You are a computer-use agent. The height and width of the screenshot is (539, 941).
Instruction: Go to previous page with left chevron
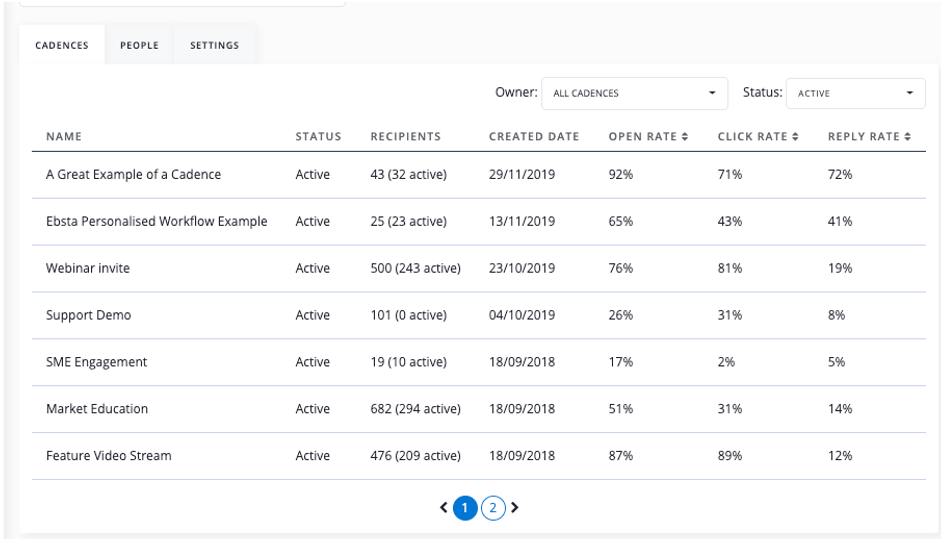coord(443,508)
